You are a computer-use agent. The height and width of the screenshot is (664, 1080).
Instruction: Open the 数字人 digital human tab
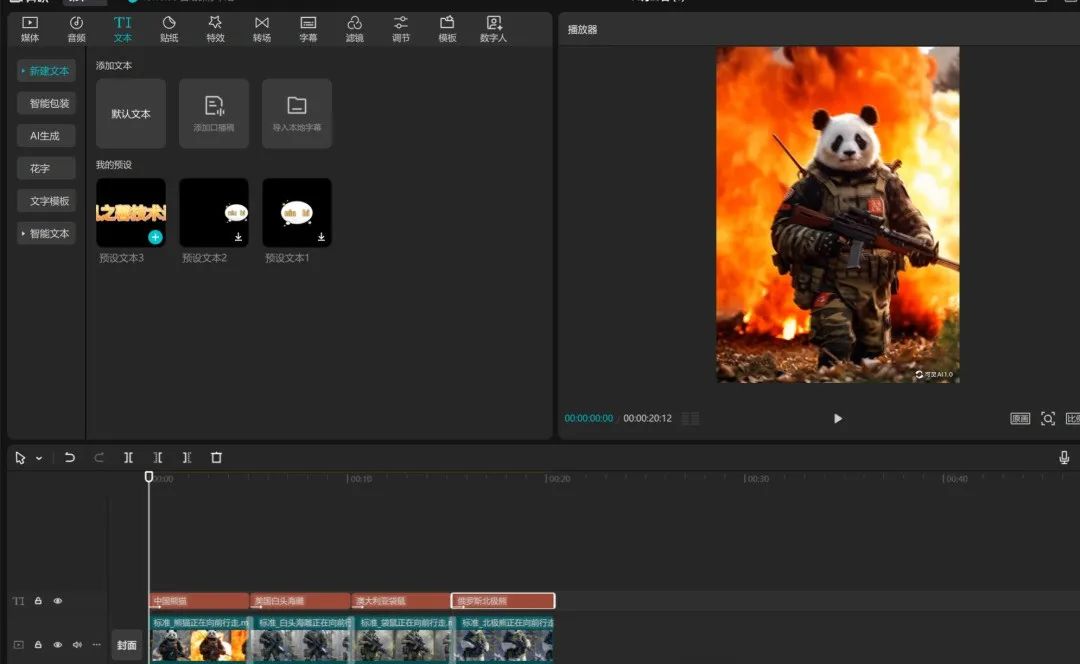(x=493, y=30)
